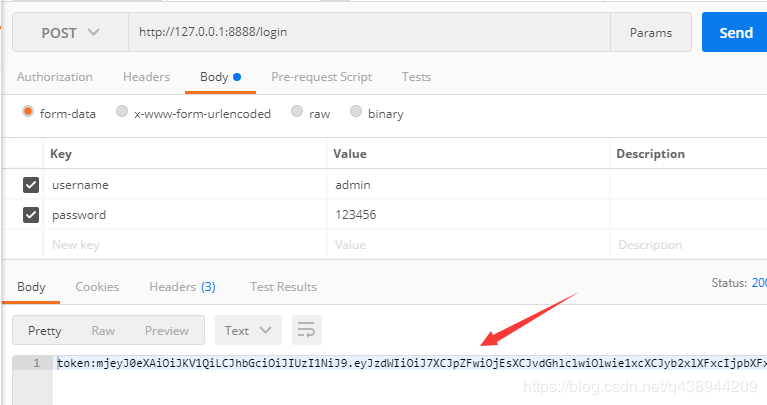
Task: Open the response Cookies tab
Action: (x=97, y=287)
